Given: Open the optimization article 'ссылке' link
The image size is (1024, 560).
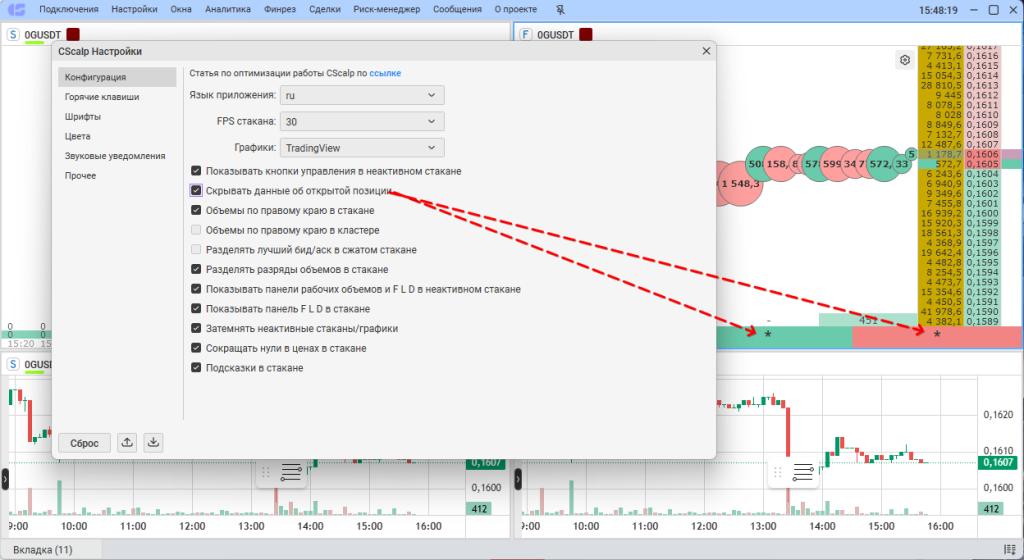Looking at the screenshot, I should pyautogui.click(x=385, y=73).
